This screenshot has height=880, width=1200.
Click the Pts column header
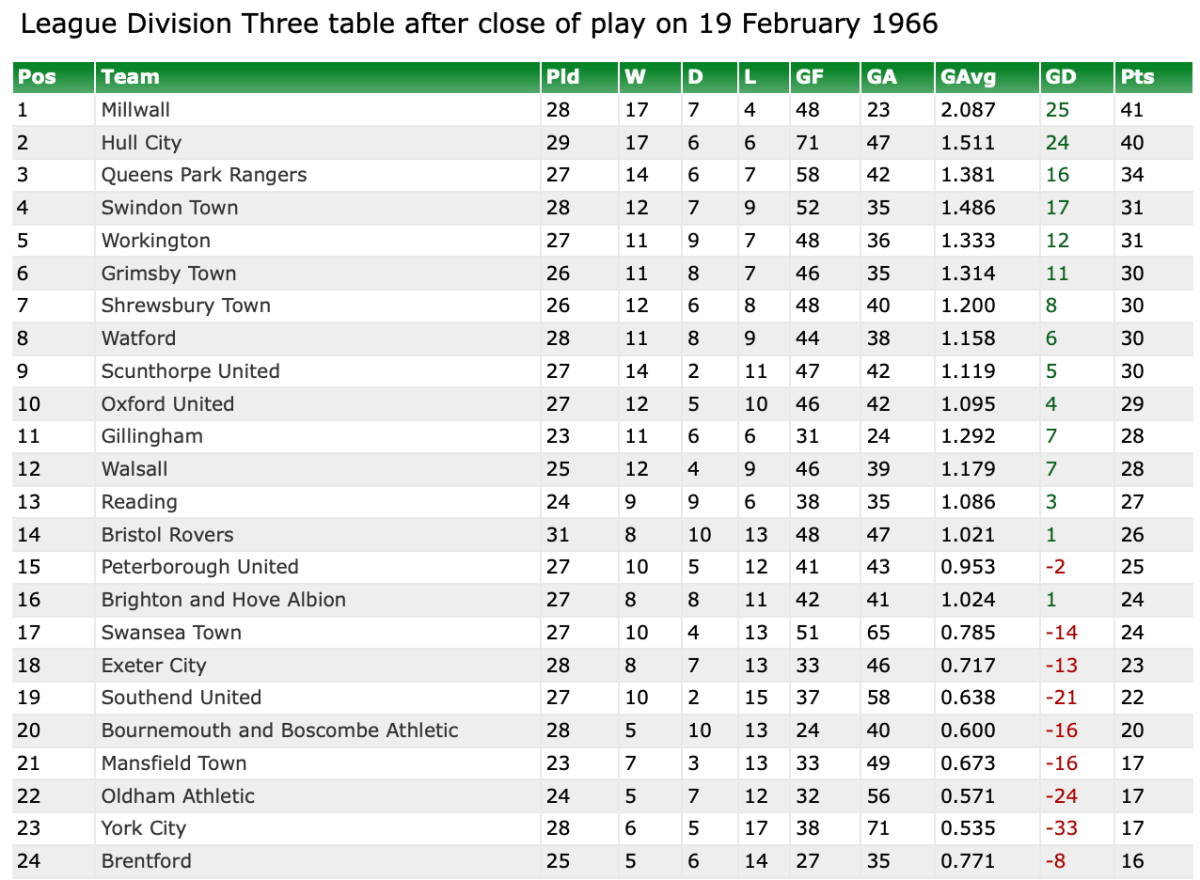click(x=1138, y=77)
